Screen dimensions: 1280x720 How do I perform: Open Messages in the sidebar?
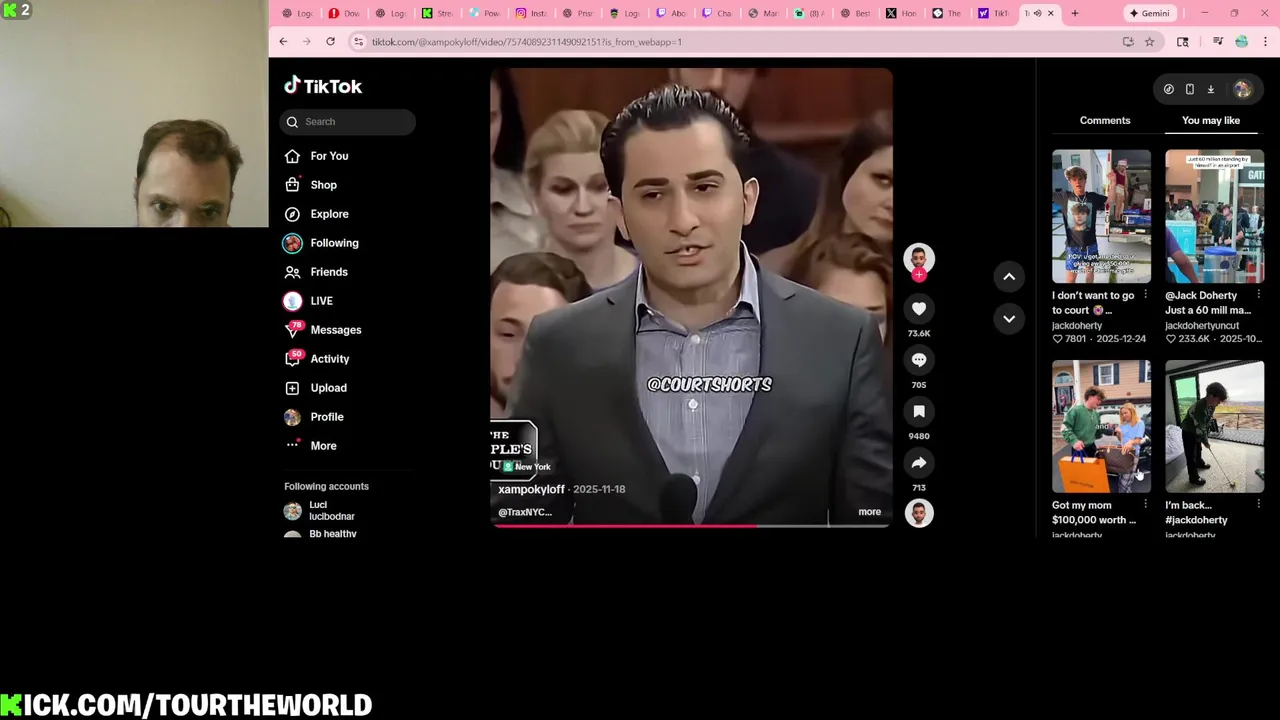[x=323, y=330]
